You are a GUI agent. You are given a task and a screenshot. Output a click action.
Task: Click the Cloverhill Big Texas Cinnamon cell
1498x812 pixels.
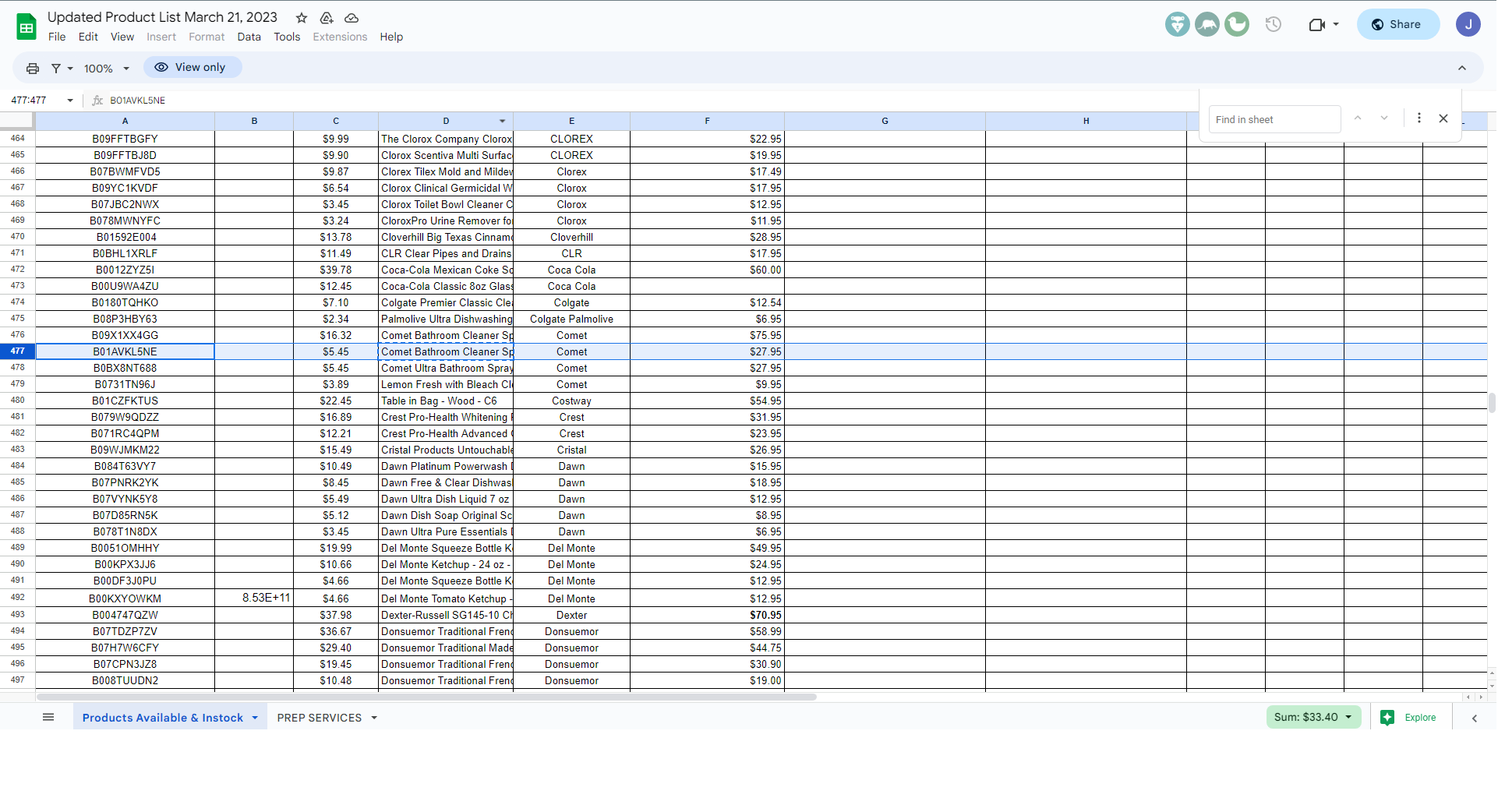(446, 237)
